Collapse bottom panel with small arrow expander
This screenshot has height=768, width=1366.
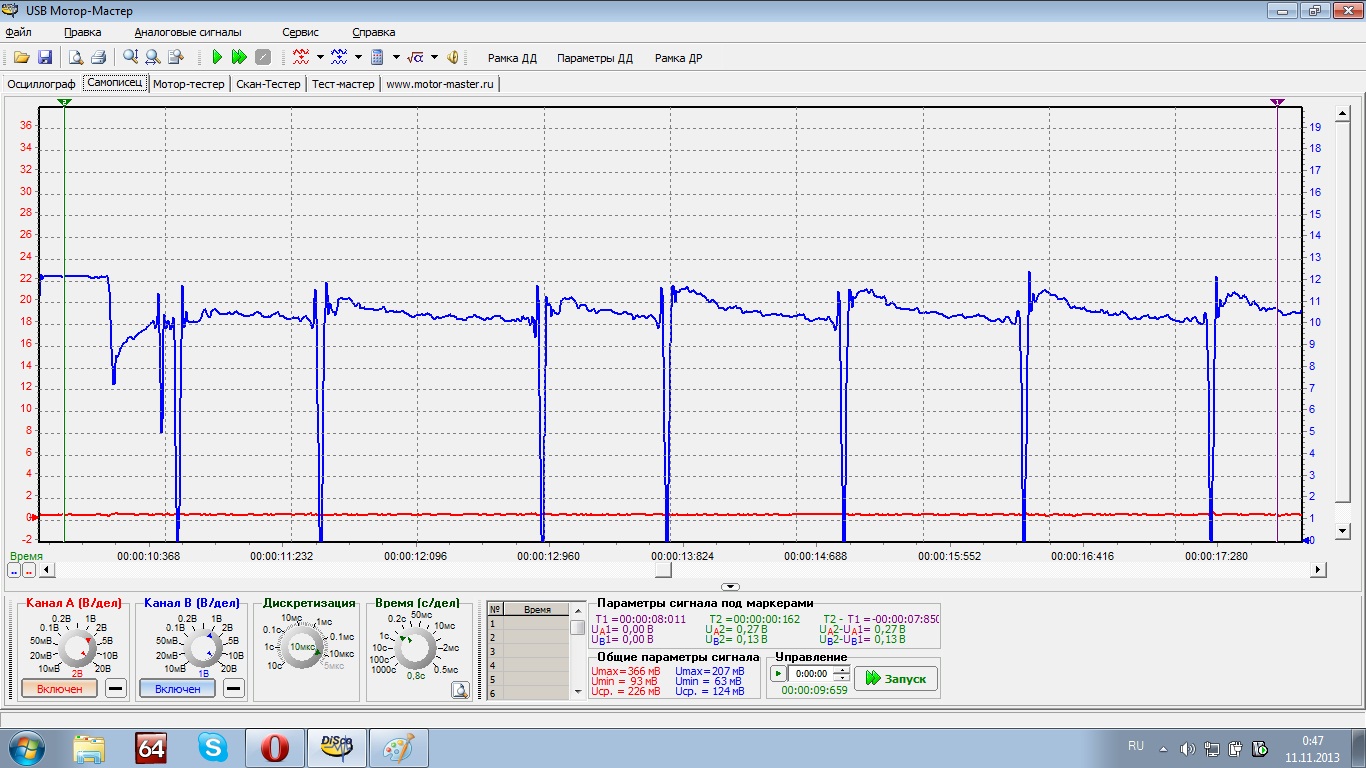[730, 587]
